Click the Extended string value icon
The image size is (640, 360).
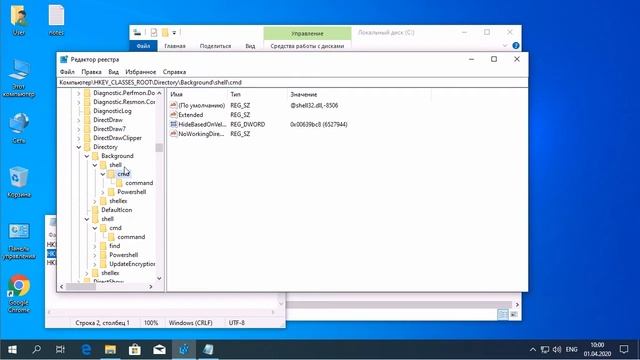(173, 115)
